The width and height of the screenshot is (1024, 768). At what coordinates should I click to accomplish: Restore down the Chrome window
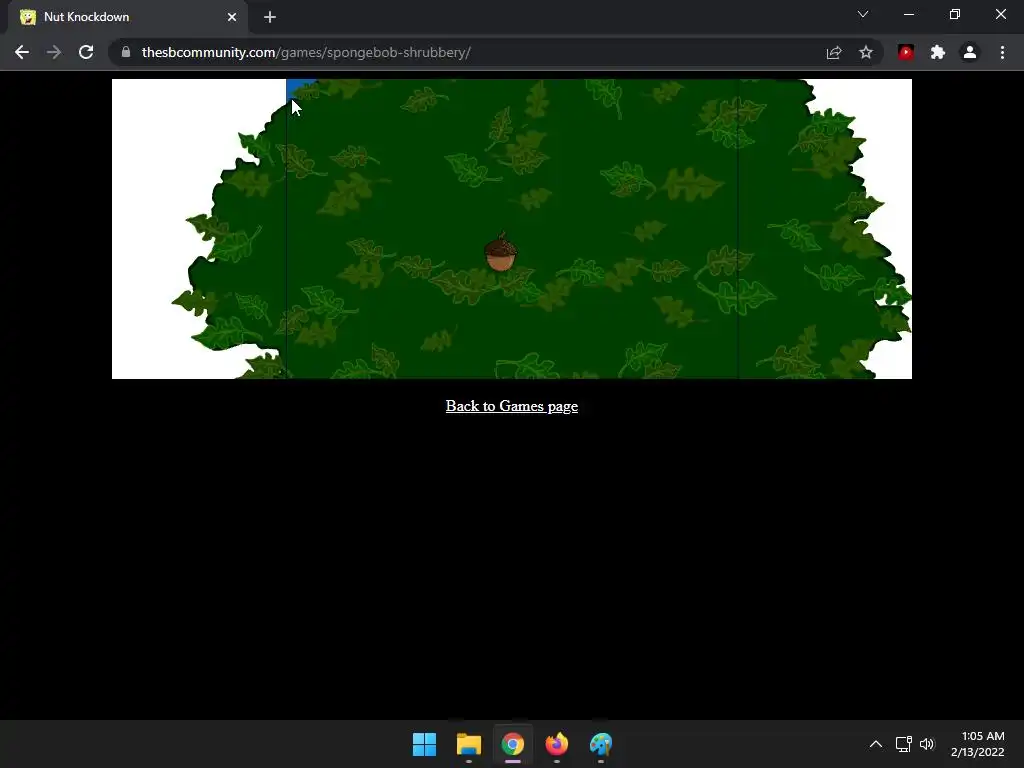pyautogui.click(x=955, y=14)
